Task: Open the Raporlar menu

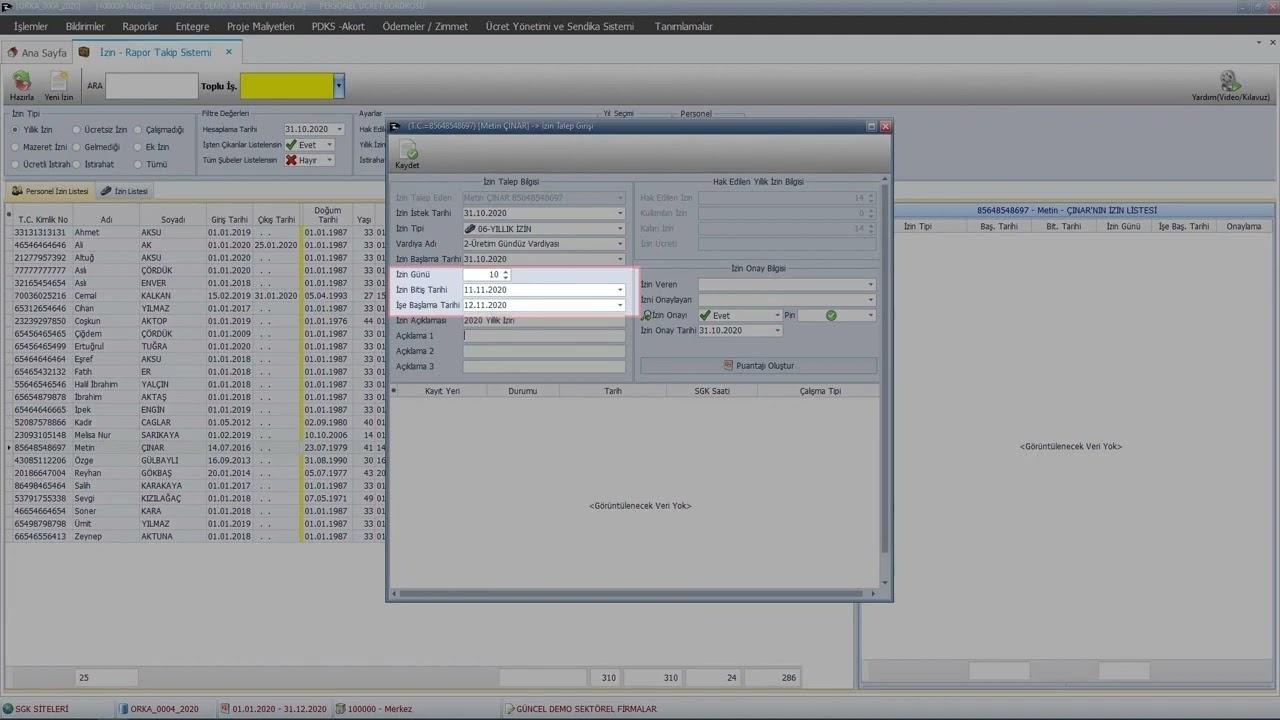Action: tap(140, 26)
